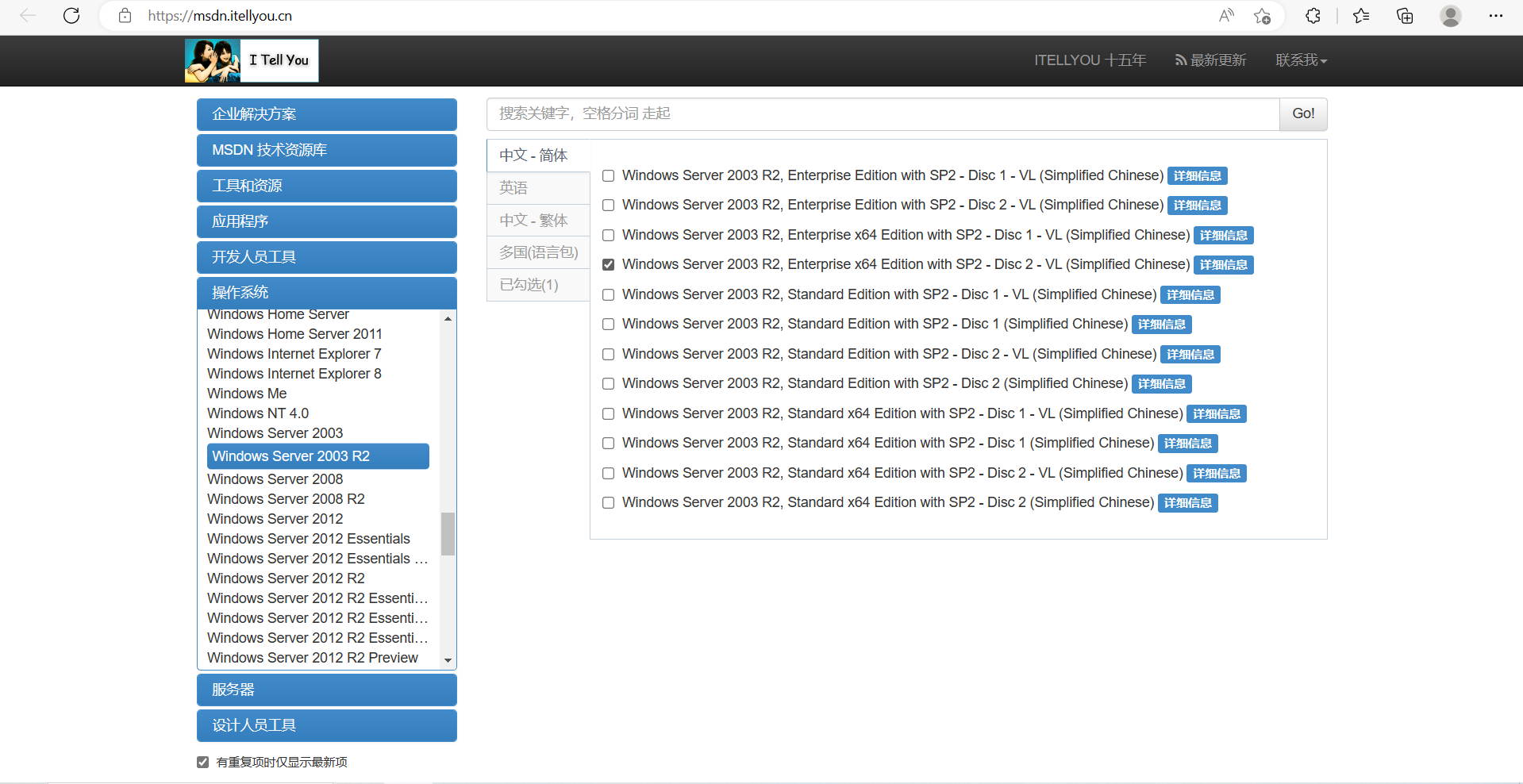This screenshot has width=1523, height=784.
Task: Show 详细信息 for Standard Edition Disc 2 non-VL
Action: point(1162,384)
